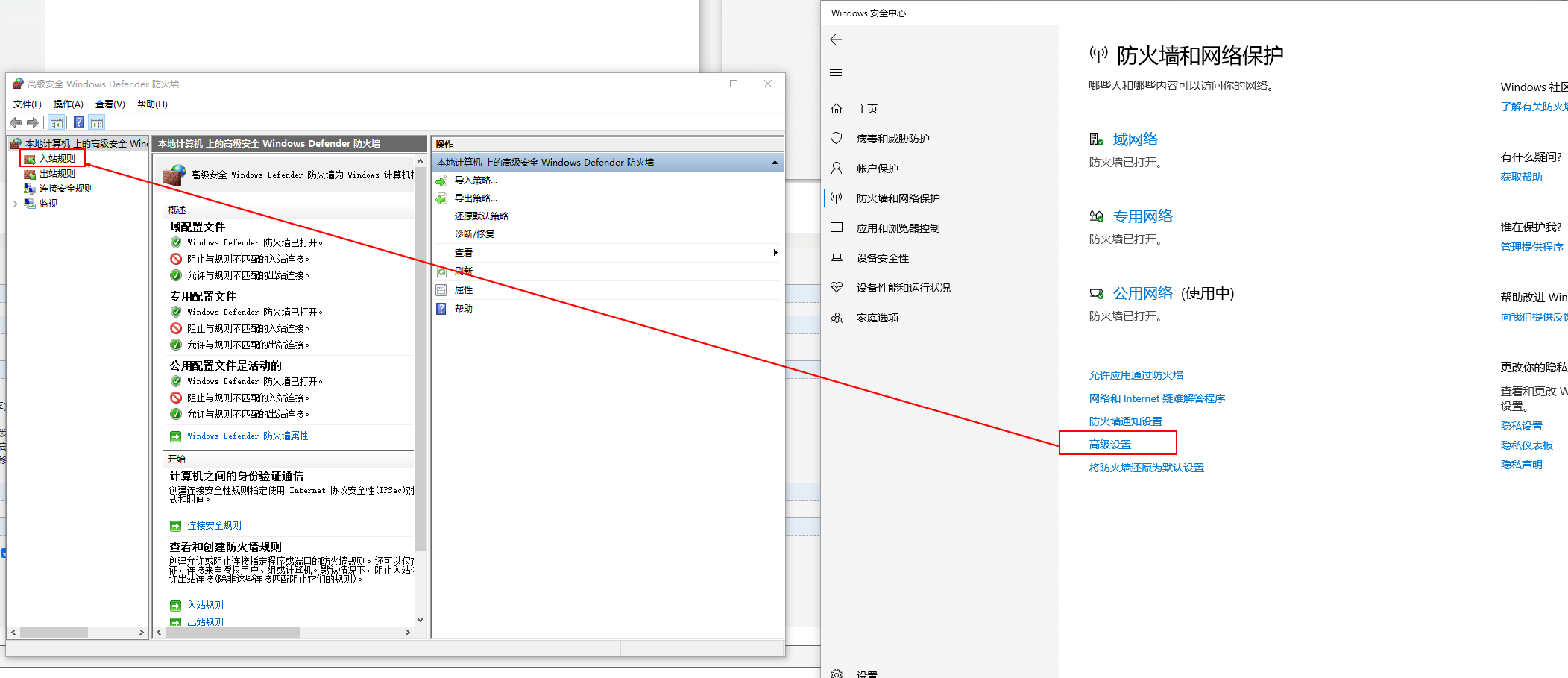Viewport: 1568px width, 678px height.
Task: Click the forward arrow in the firewall toolbar
Action: [32, 123]
